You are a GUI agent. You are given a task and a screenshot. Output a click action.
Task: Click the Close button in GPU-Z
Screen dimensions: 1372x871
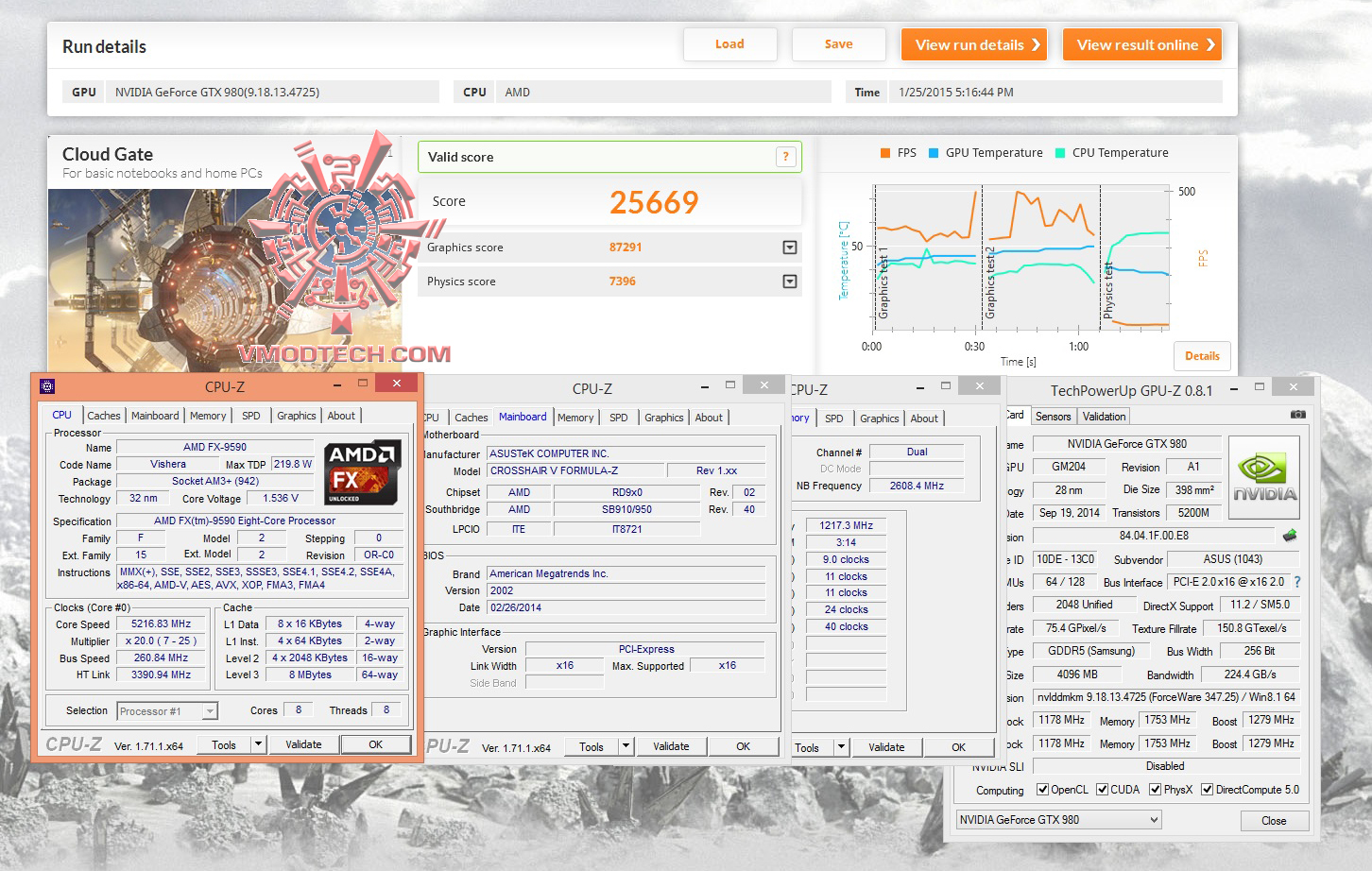1274,821
